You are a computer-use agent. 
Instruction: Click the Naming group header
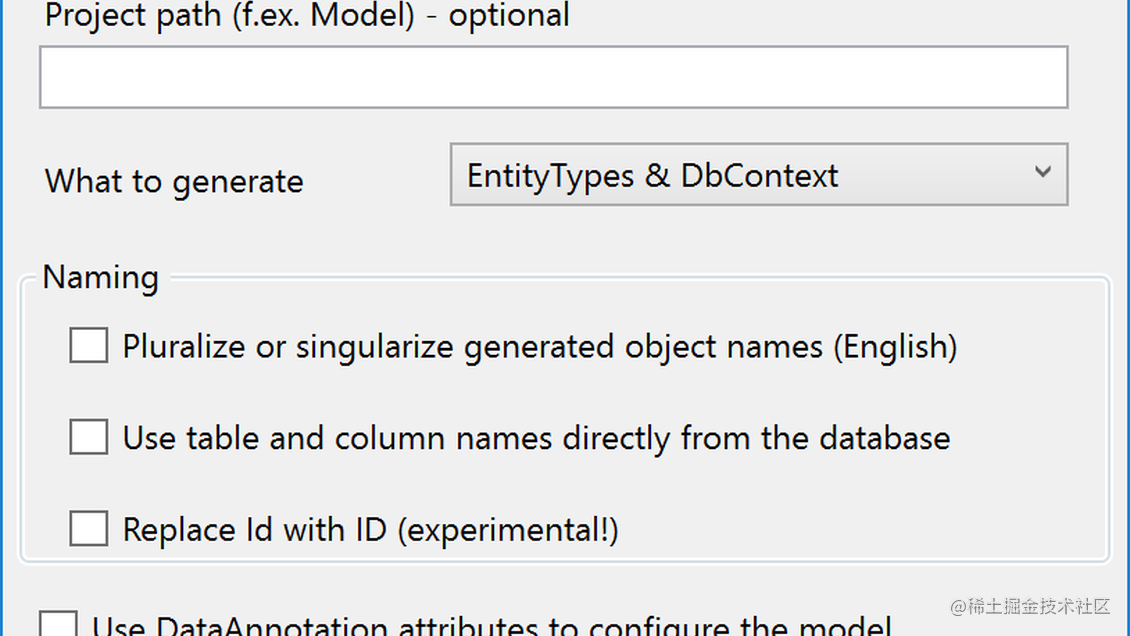pyautogui.click(x=101, y=277)
